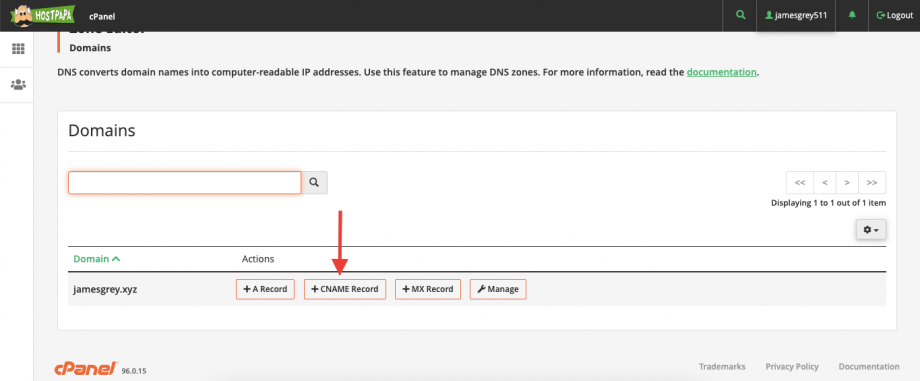This screenshot has width=920, height=381.
Task: Open Manage for jamesgrey.xyz
Action: [498, 289]
